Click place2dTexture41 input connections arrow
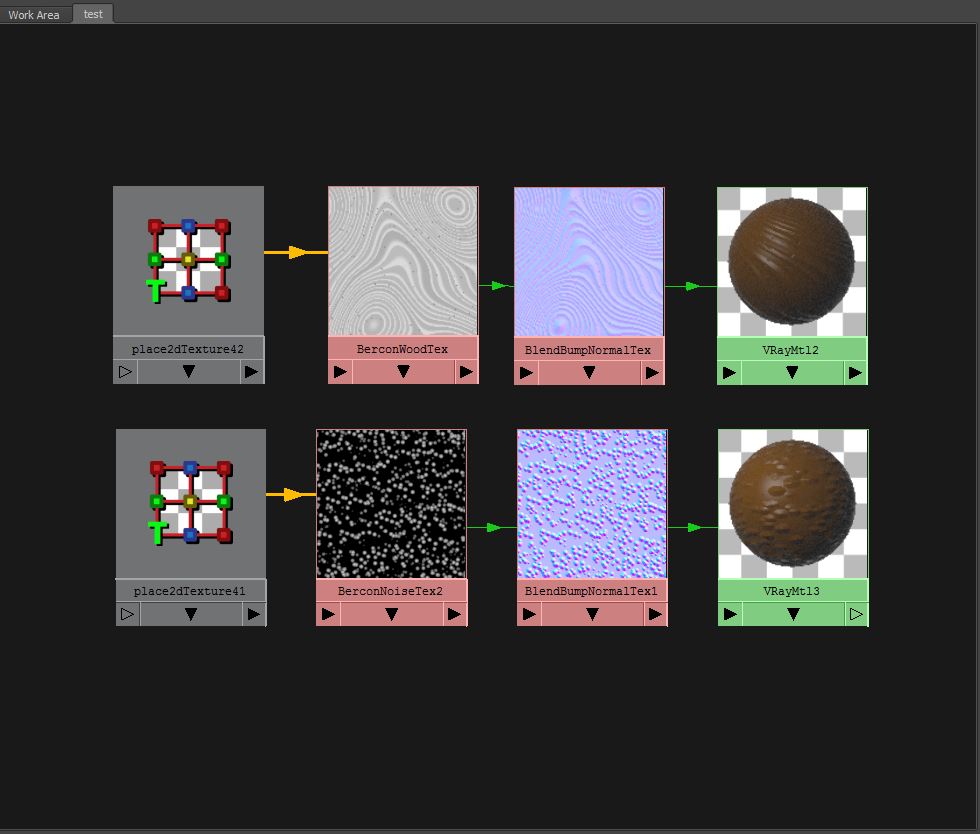This screenshot has height=834, width=980. 128,614
